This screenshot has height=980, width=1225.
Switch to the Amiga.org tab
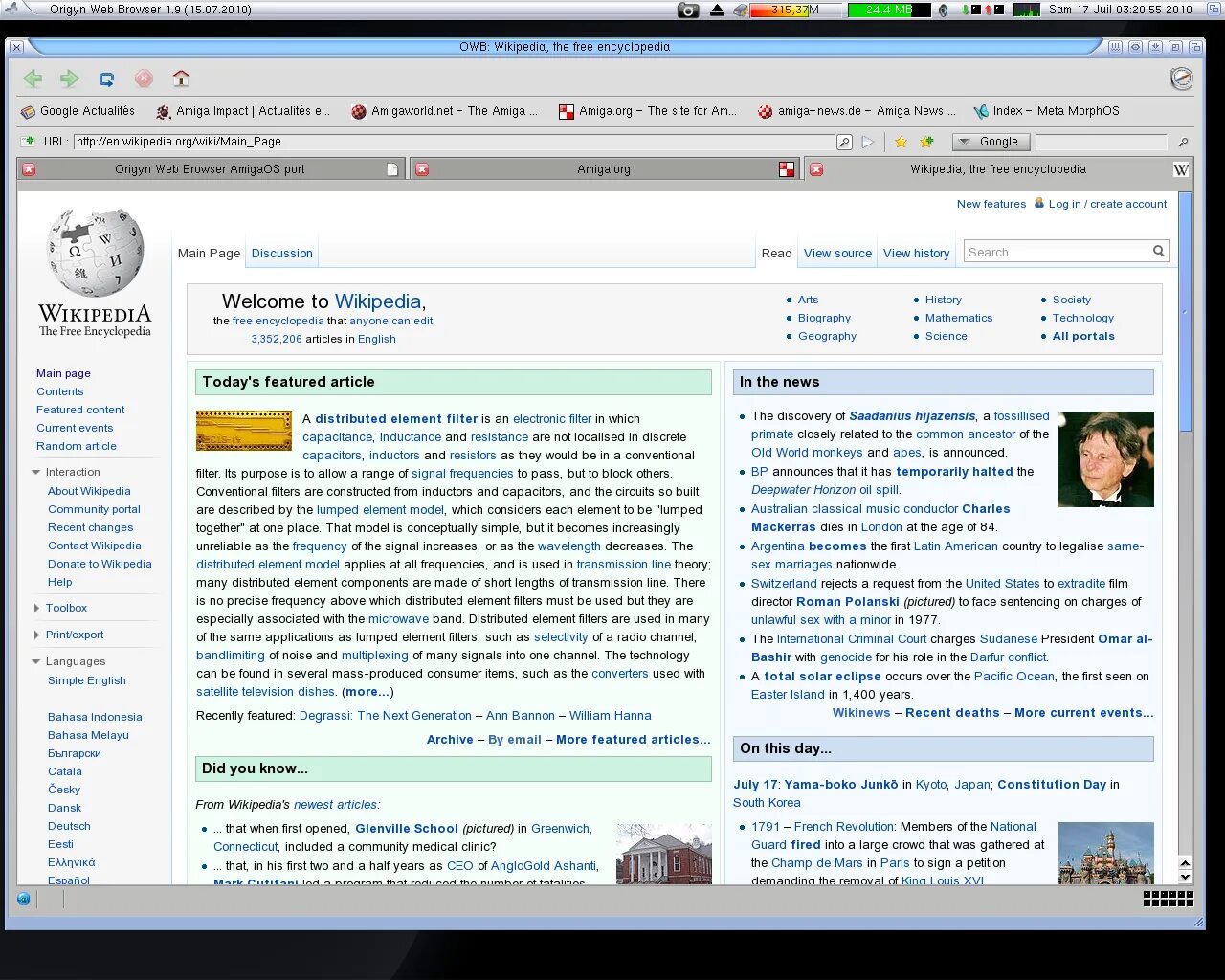coord(604,169)
